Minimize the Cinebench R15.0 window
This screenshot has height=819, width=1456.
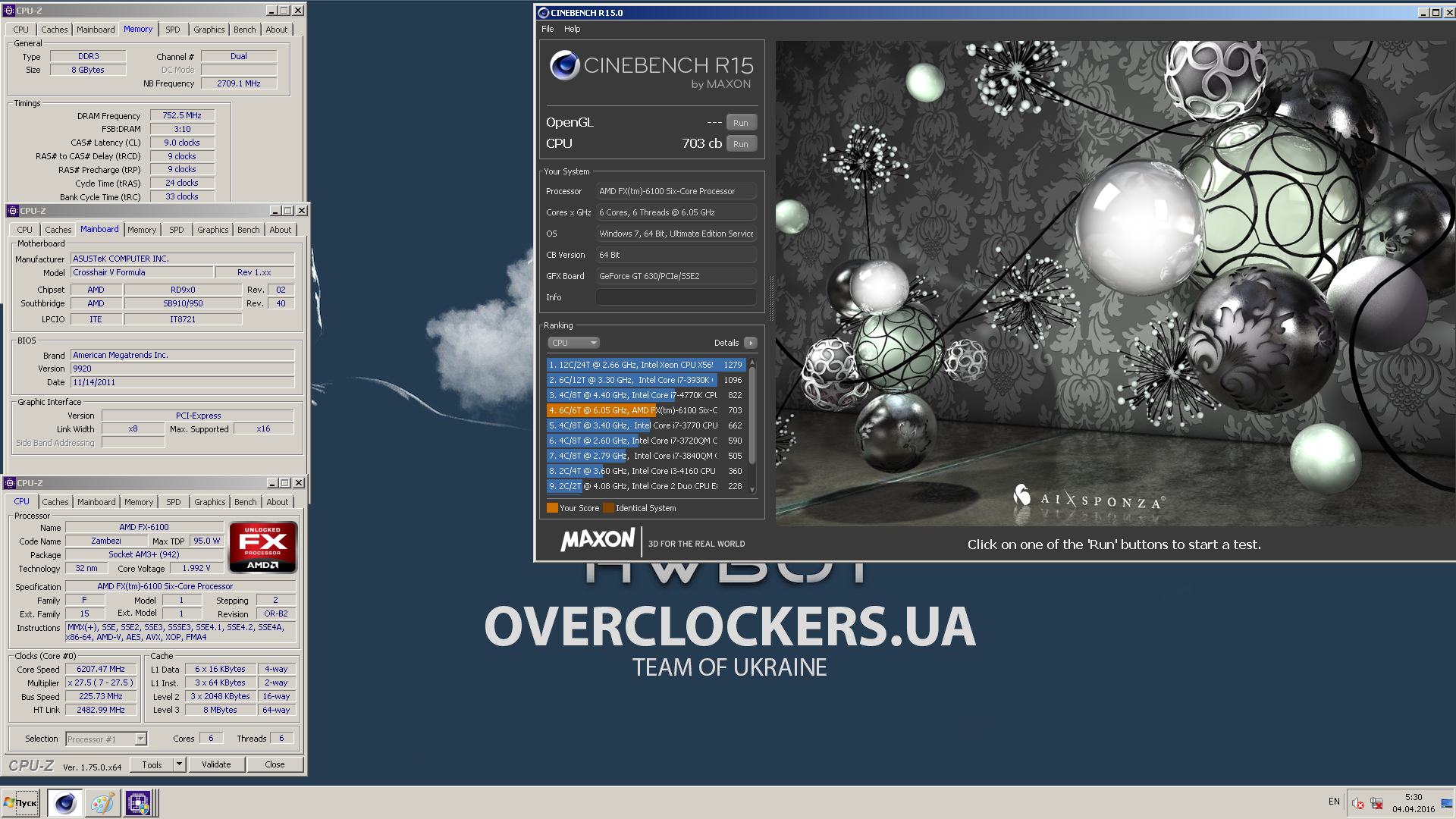(x=1423, y=13)
